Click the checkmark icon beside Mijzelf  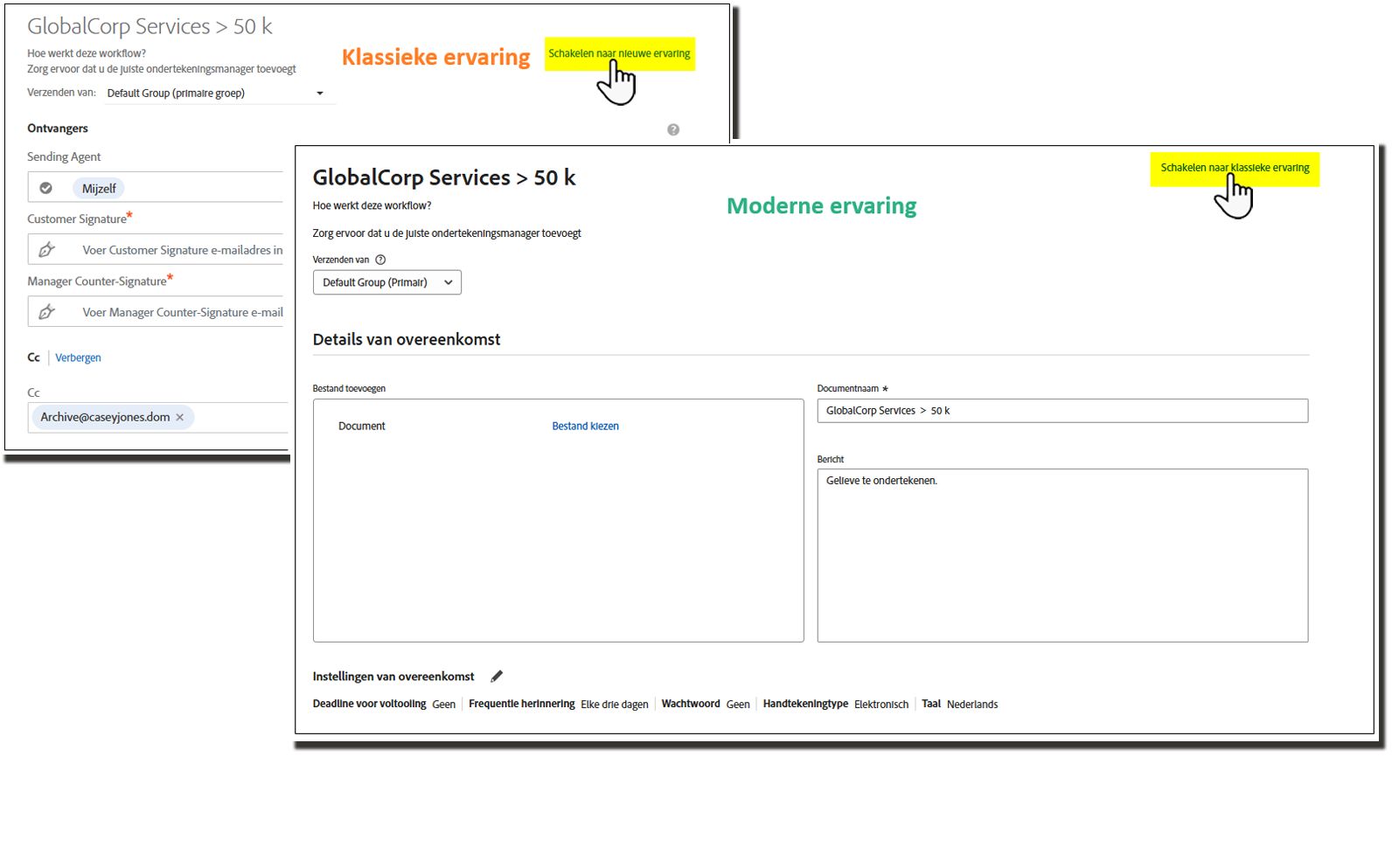pyautogui.click(x=46, y=188)
